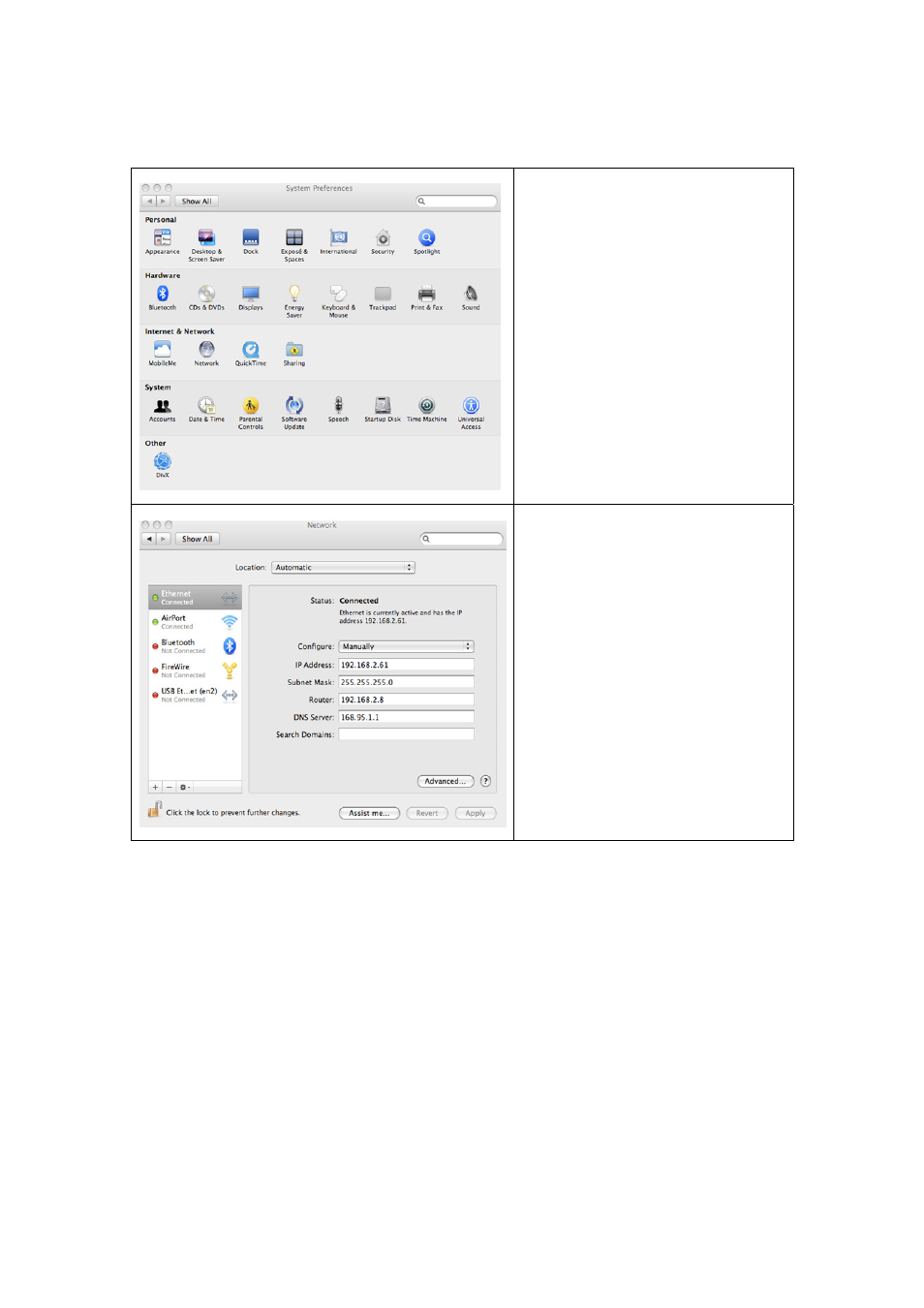Open the Sharing preferences icon

point(294,350)
